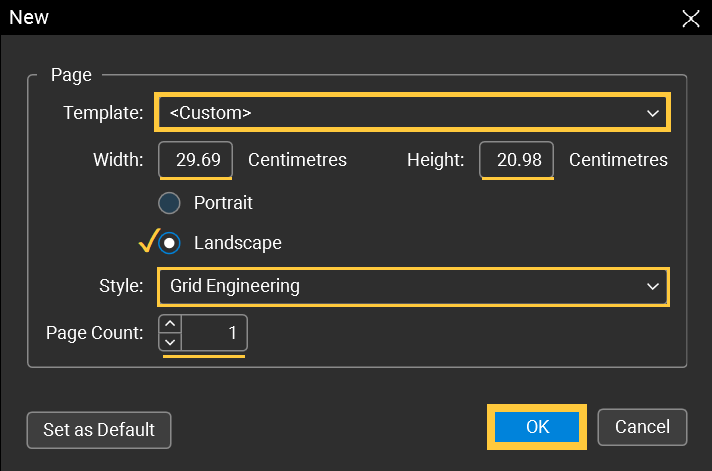This screenshot has width=712, height=471.
Task: Click the New dialog title bar text
Action: click(x=29, y=17)
